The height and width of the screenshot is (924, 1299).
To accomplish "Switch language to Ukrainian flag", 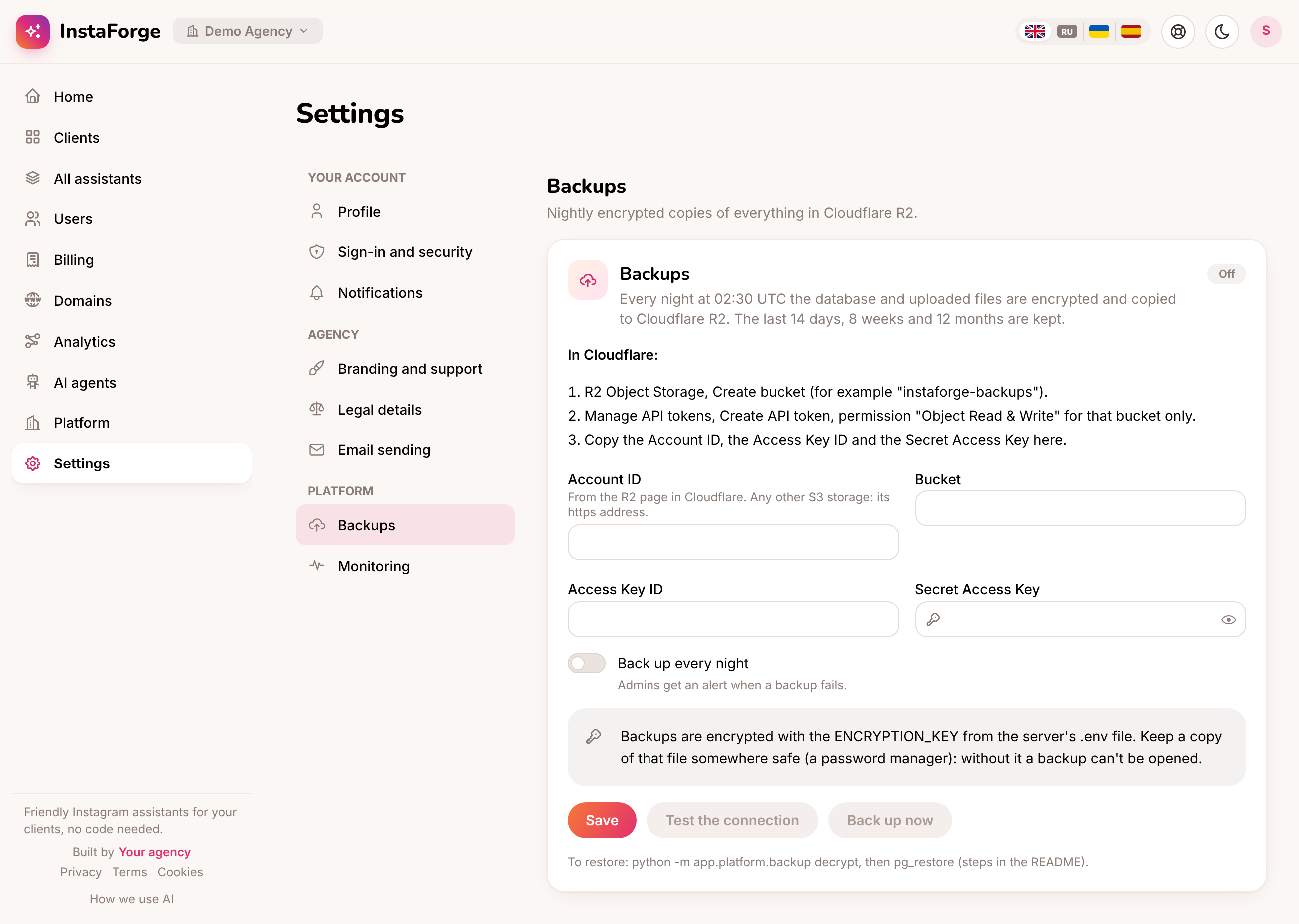I will pos(1099,32).
